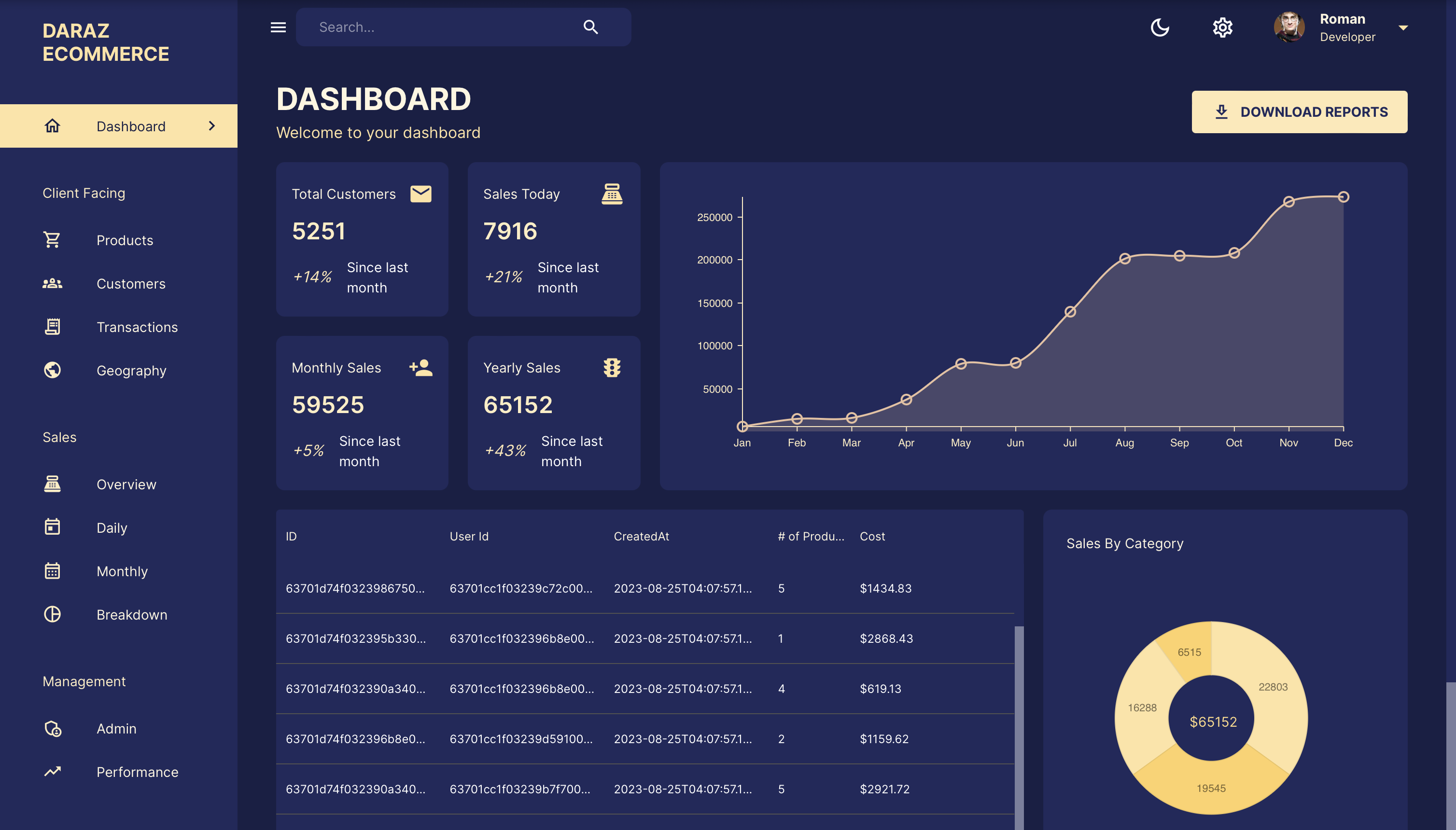Click the Customers group icon

pyautogui.click(x=52, y=283)
